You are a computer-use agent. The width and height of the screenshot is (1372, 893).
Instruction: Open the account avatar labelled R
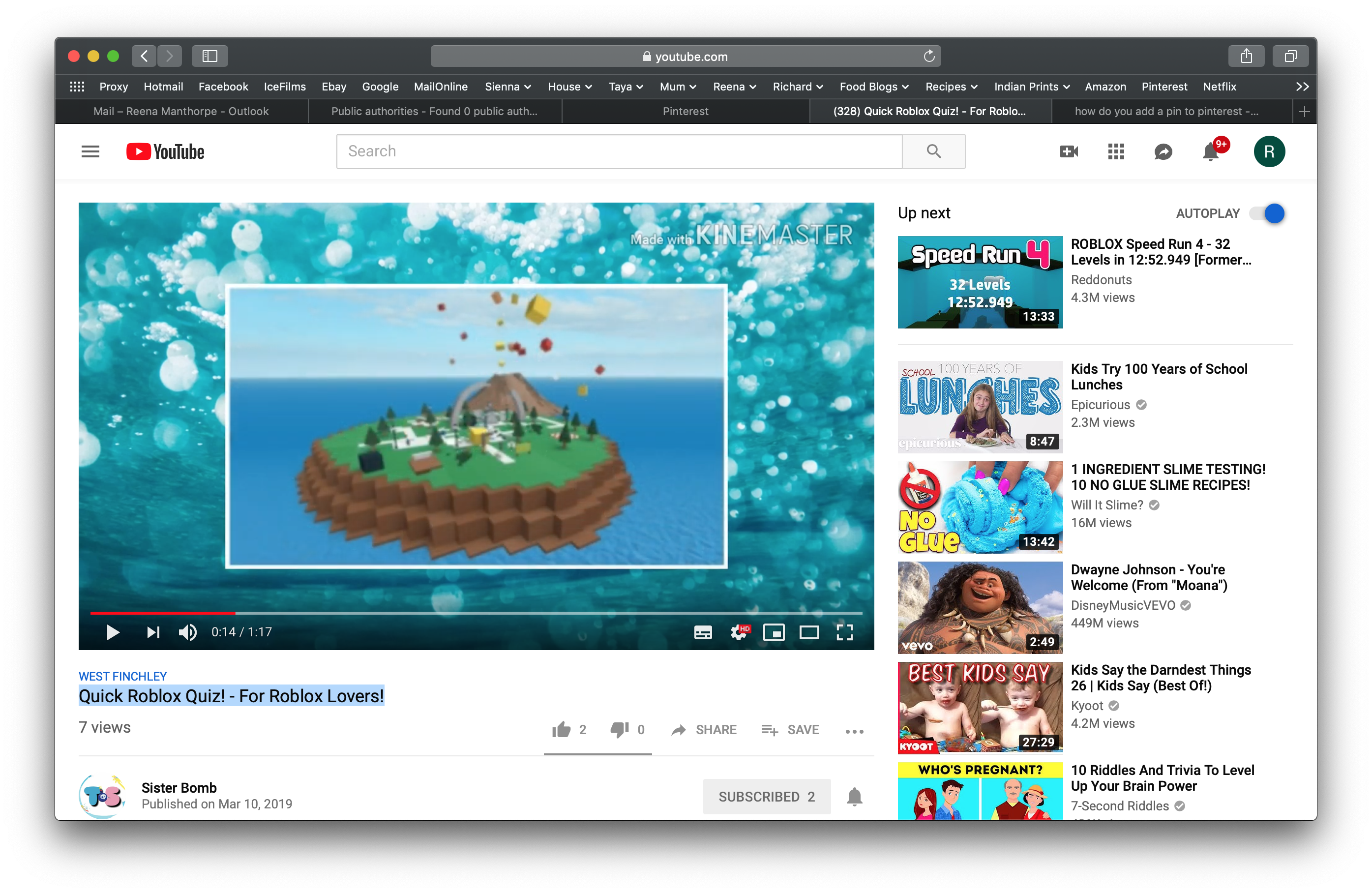[x=1269, y=151]
